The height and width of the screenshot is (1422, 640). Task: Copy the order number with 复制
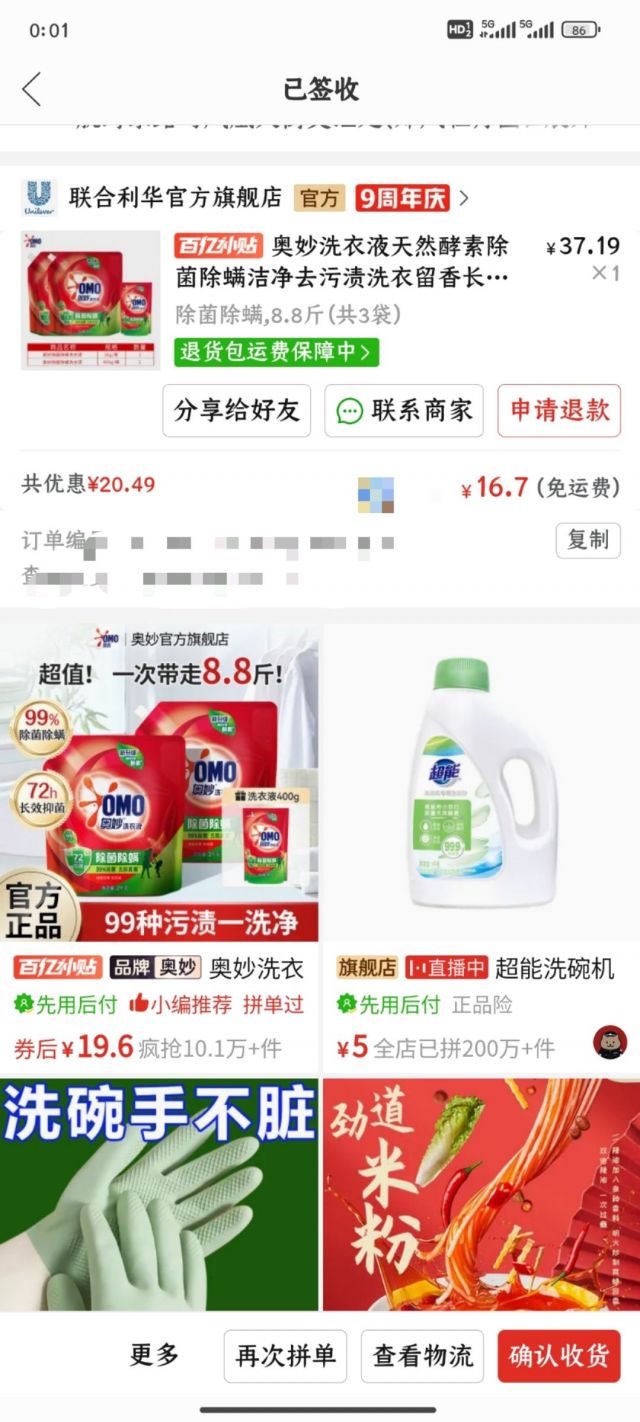588,540
